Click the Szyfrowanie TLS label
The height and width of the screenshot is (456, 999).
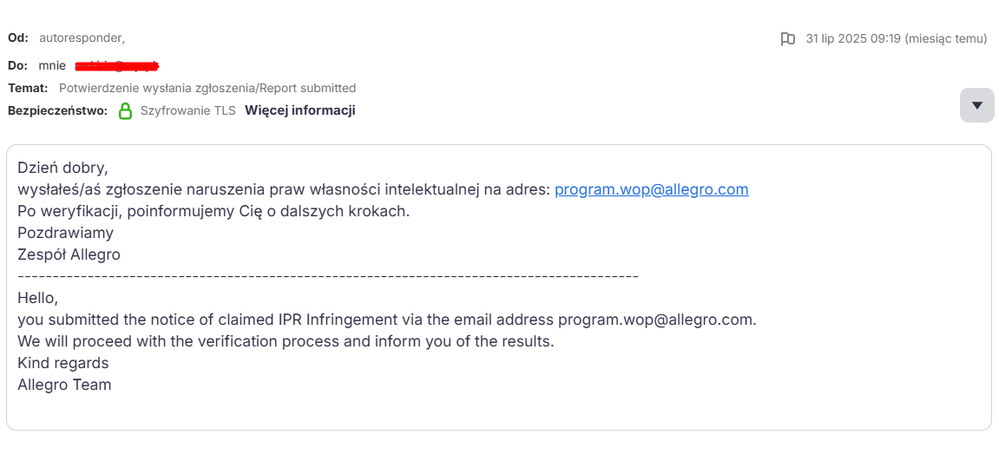coord(188,111)
